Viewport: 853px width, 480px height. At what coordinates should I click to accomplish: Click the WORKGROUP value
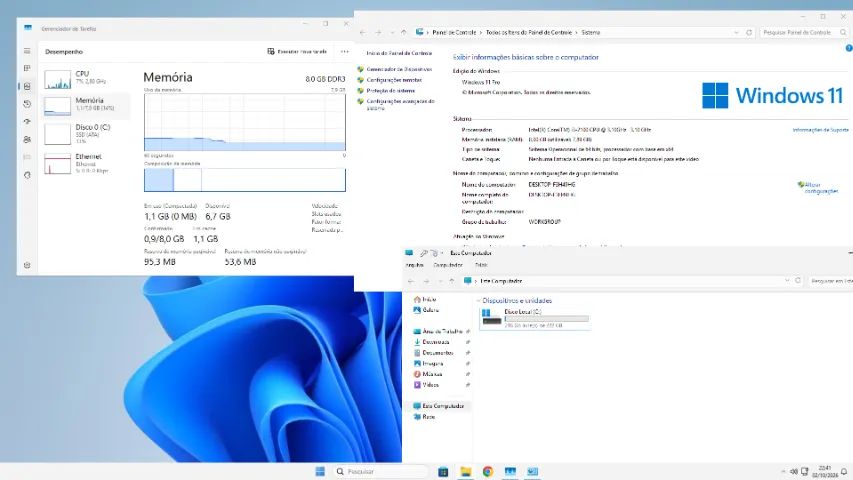[x=545, y=222]
